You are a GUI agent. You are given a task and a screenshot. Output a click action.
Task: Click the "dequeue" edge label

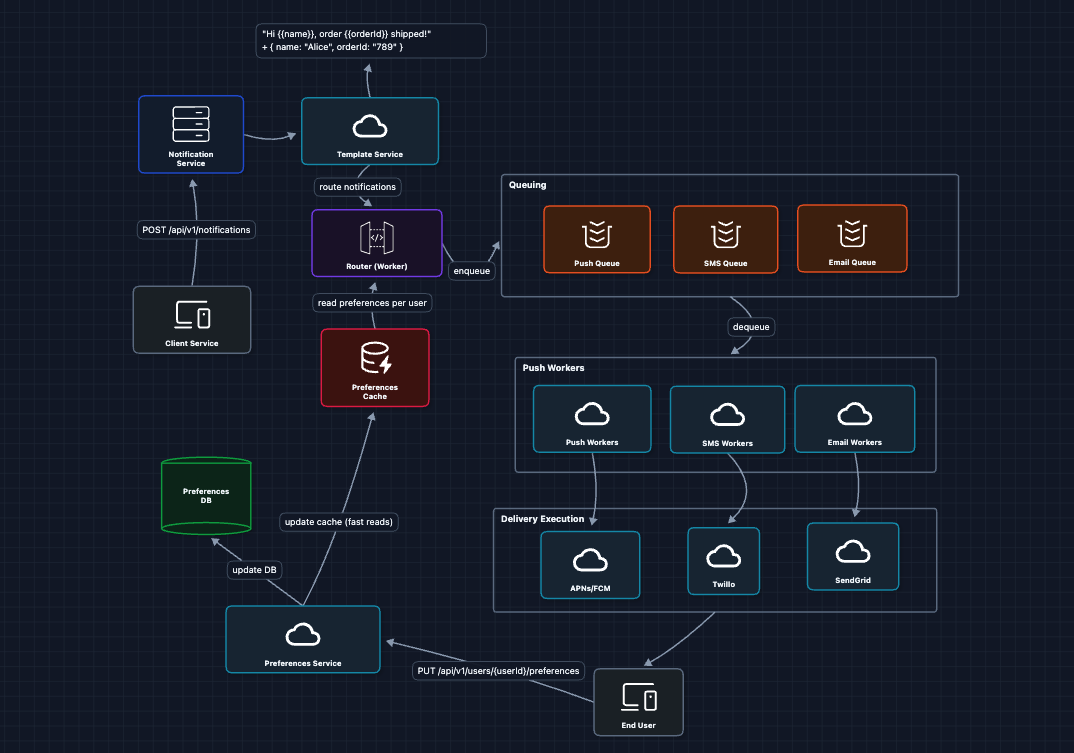(752, 327)
